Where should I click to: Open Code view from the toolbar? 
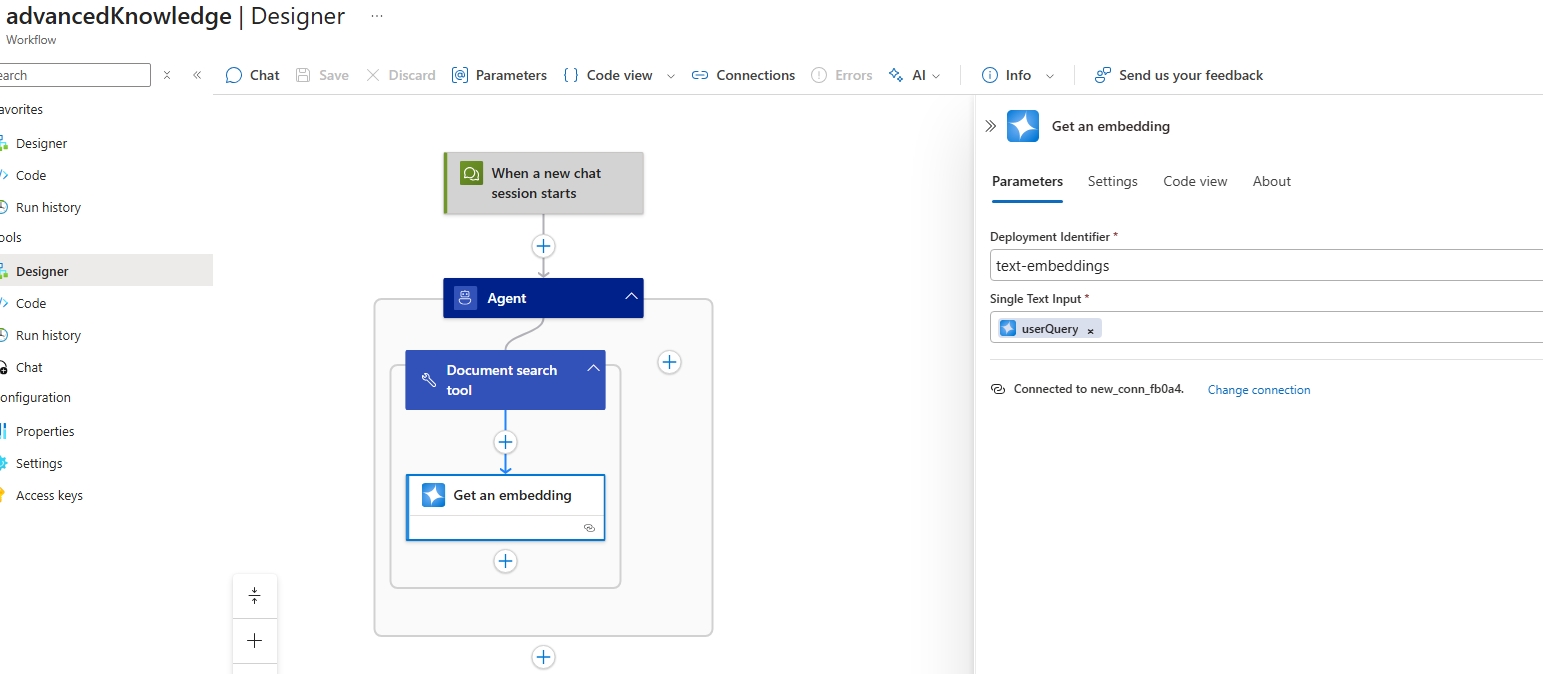pos(608,75)
